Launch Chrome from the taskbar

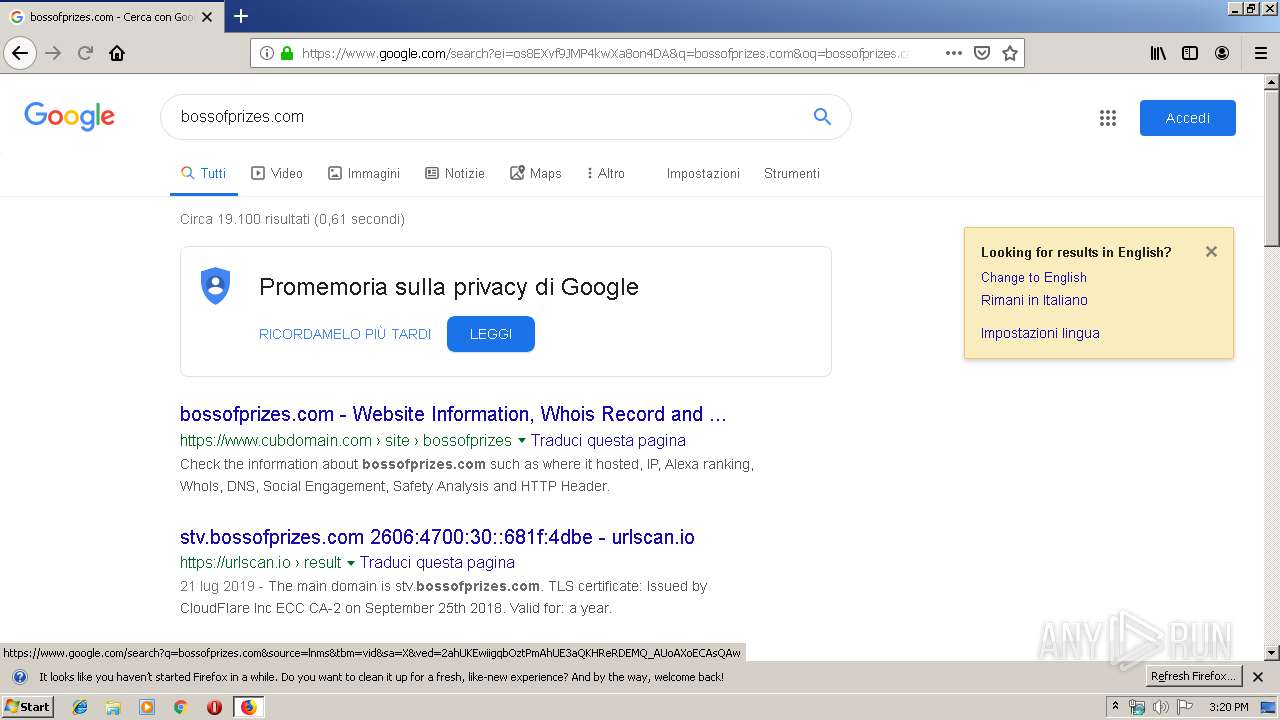[181, 707]
